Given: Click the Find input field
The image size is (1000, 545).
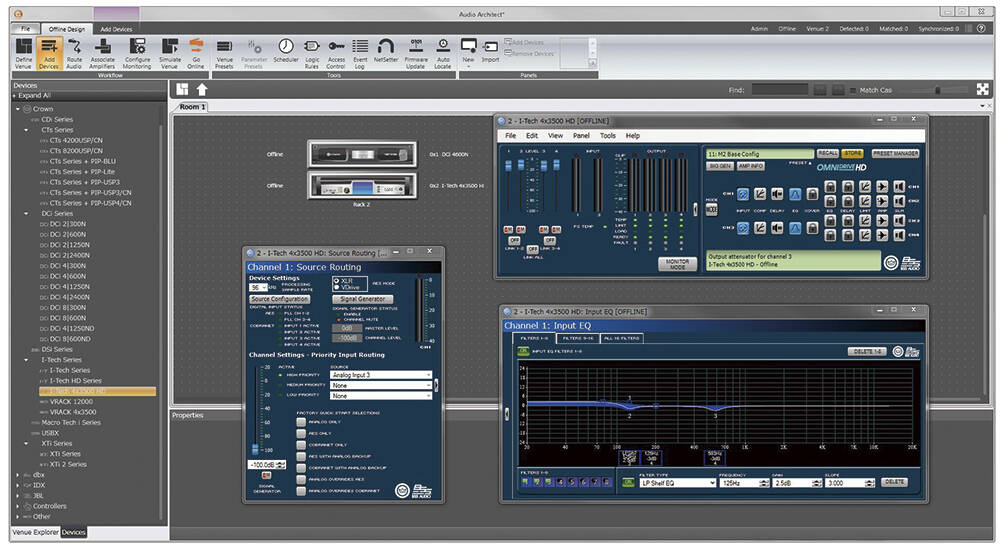Looking at the screenshot, I should point(779,90).
